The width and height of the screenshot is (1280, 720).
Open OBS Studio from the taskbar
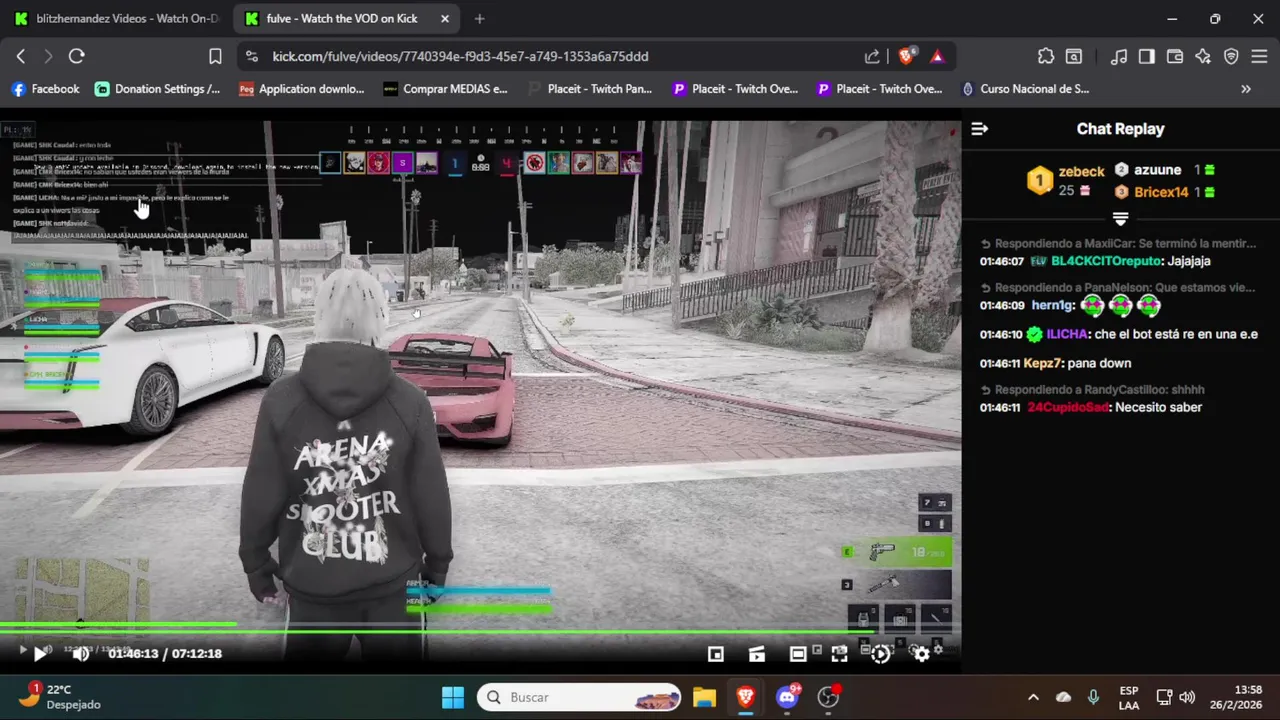(x=828, y=697)
